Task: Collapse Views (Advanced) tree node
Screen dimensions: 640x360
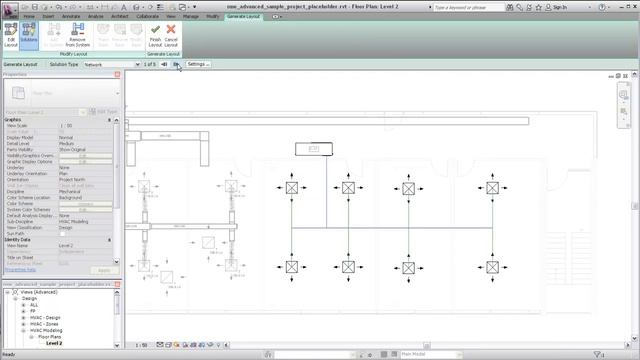Action: pos(7,292)
